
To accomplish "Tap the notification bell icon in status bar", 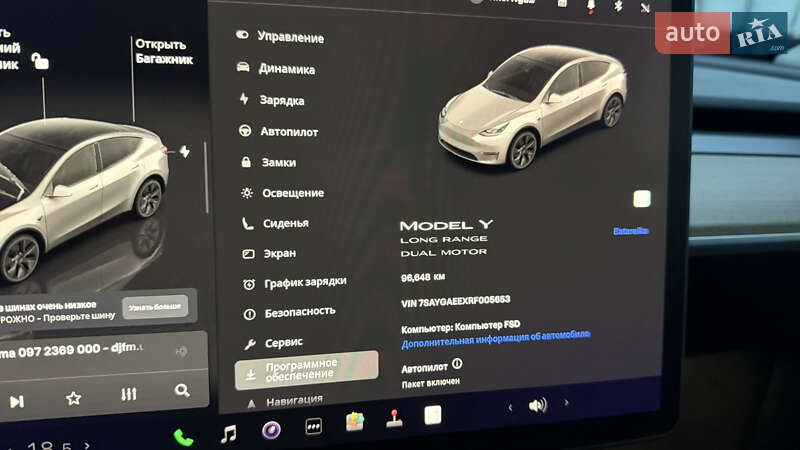I will tap(591, 5).
